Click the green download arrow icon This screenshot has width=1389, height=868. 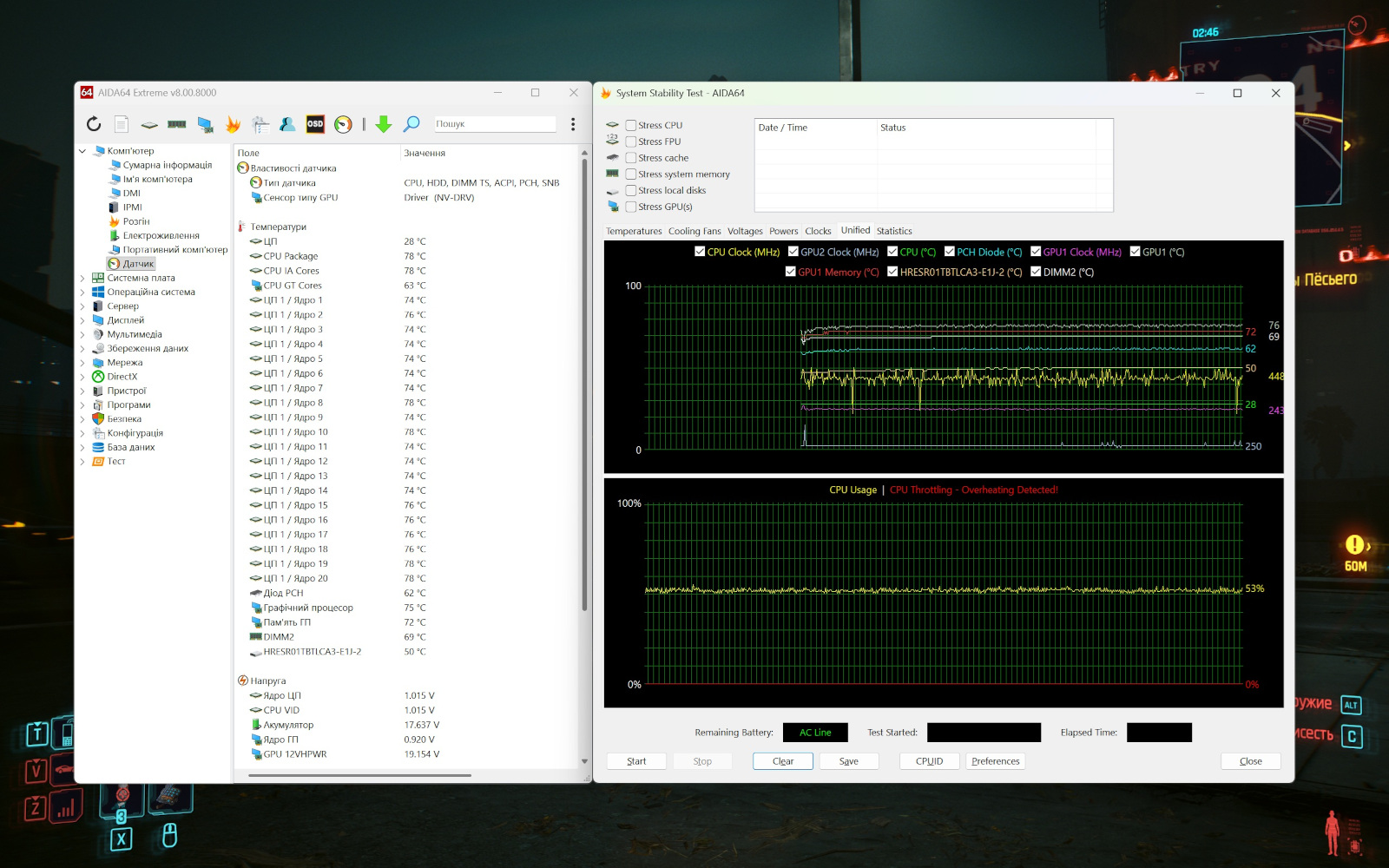pyautogui.click(x=384, y=124)
